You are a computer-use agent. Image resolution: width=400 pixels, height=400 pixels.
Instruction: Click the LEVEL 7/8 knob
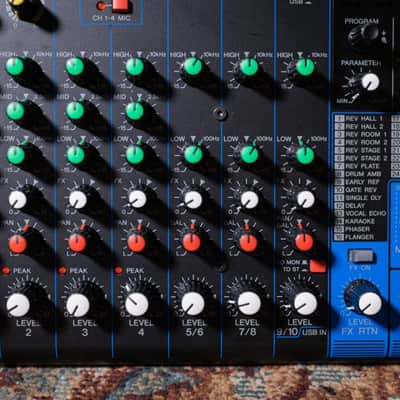[249, 304]
